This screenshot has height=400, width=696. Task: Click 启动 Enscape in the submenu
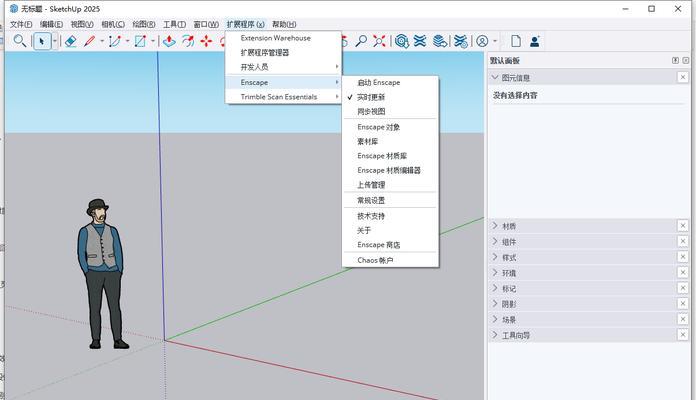pos(390,83)
